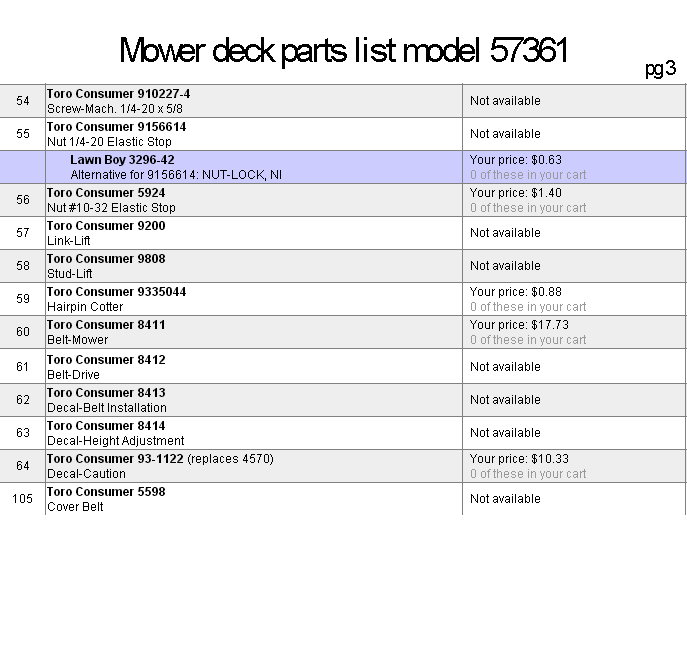The width and height of the screenshot is (687, 663).
Task: Select Toro Consumer 8414 Decal-Height Adjustment
Action: pos(106,425)
